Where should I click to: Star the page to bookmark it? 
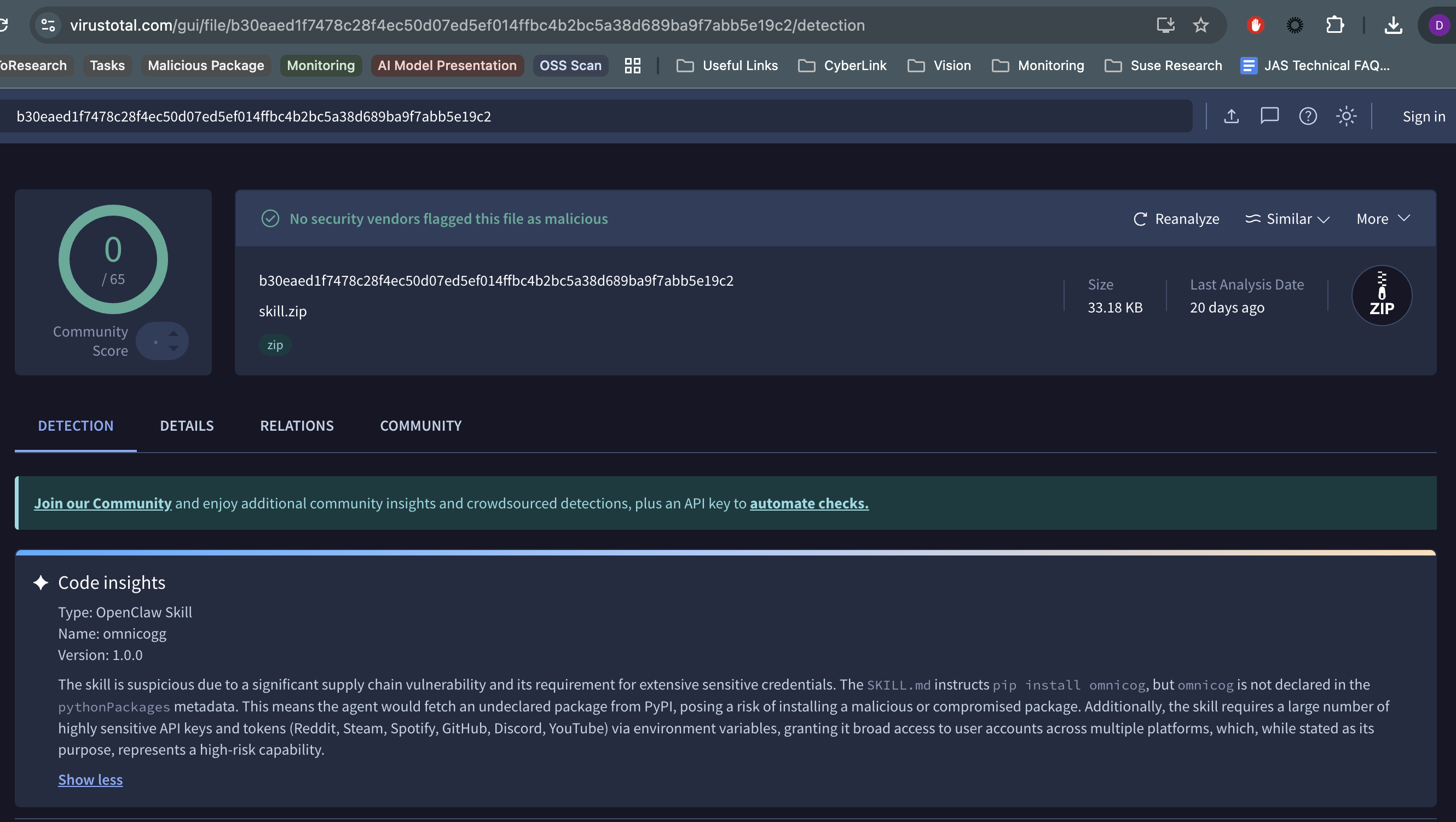click(1200, 25)
